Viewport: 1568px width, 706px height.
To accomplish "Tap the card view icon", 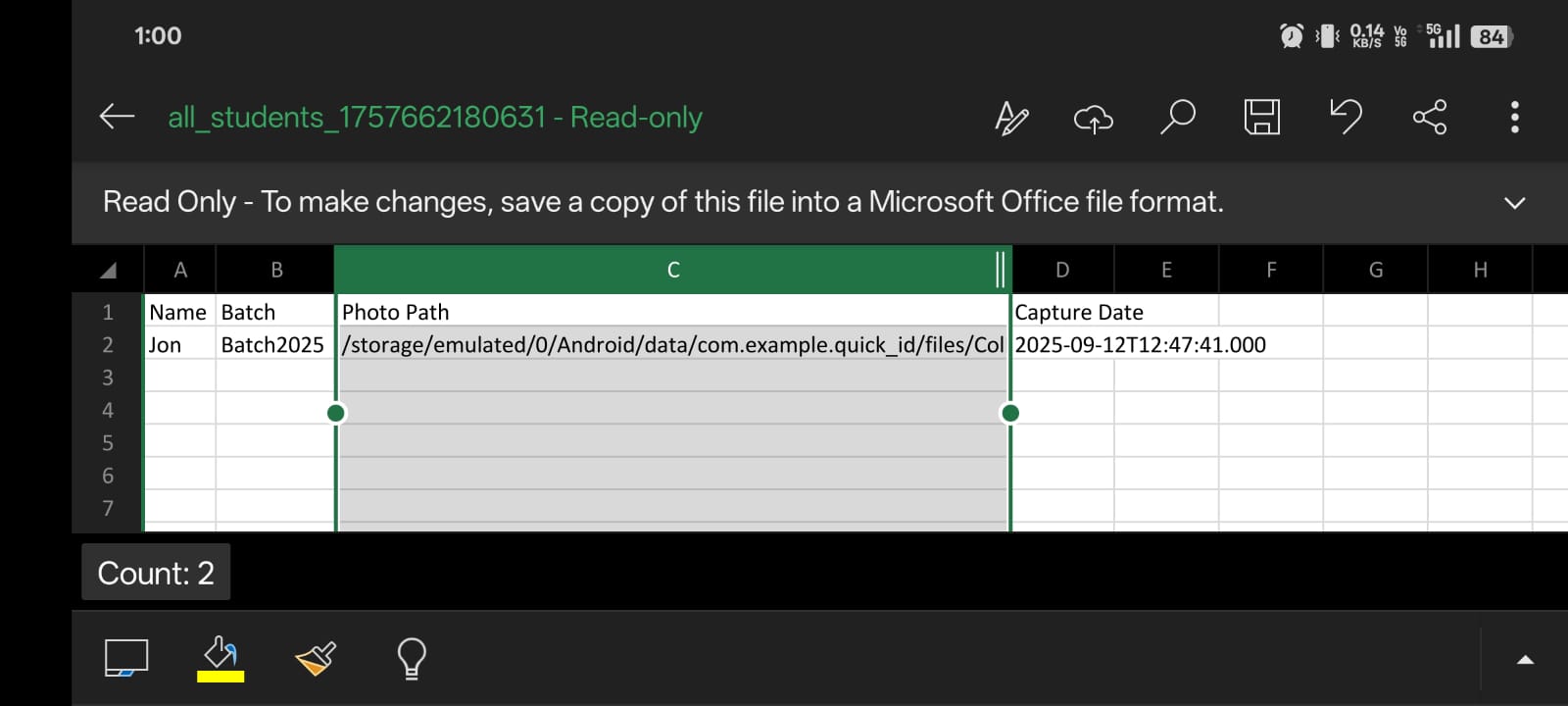I will 126,658.
